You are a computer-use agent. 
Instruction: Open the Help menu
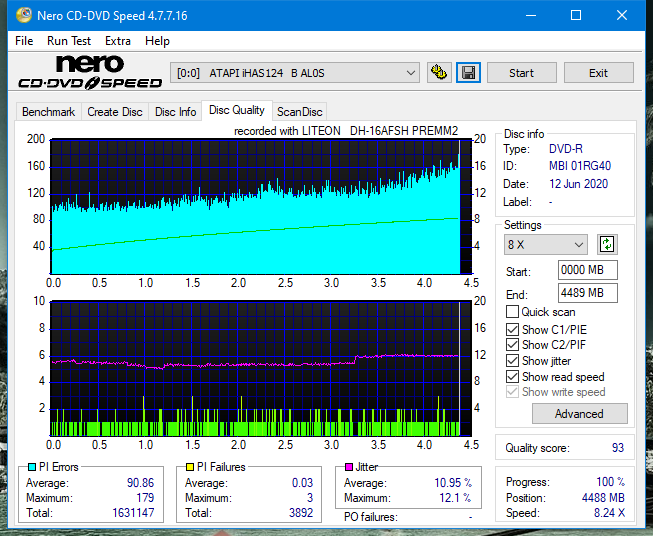157,41
